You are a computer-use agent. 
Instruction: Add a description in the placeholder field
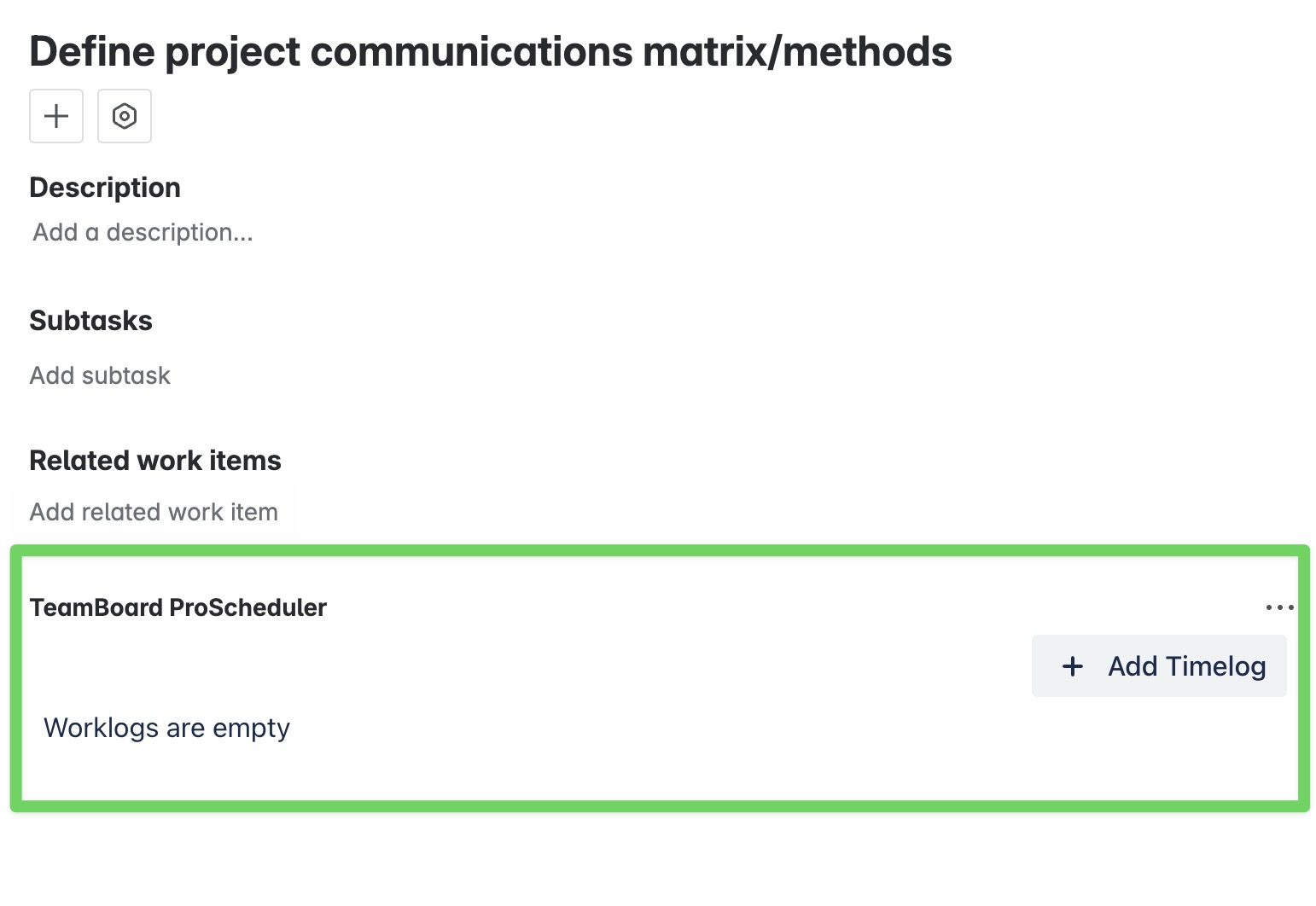coord(143,232)
